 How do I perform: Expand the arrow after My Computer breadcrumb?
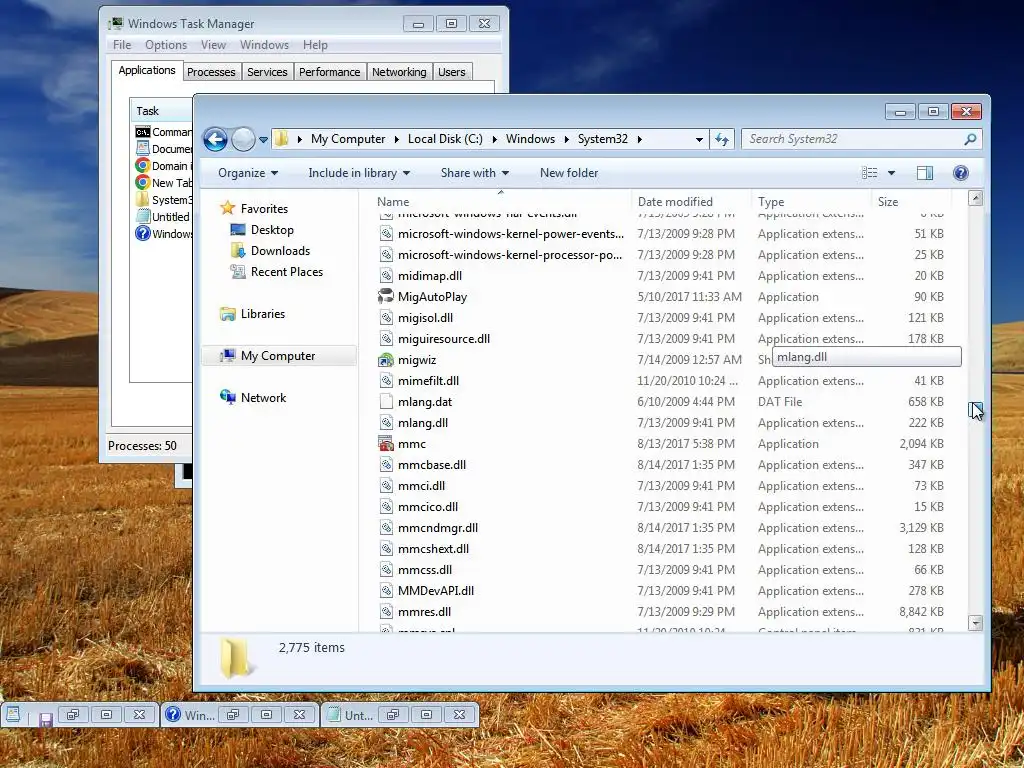pos(396,139)
